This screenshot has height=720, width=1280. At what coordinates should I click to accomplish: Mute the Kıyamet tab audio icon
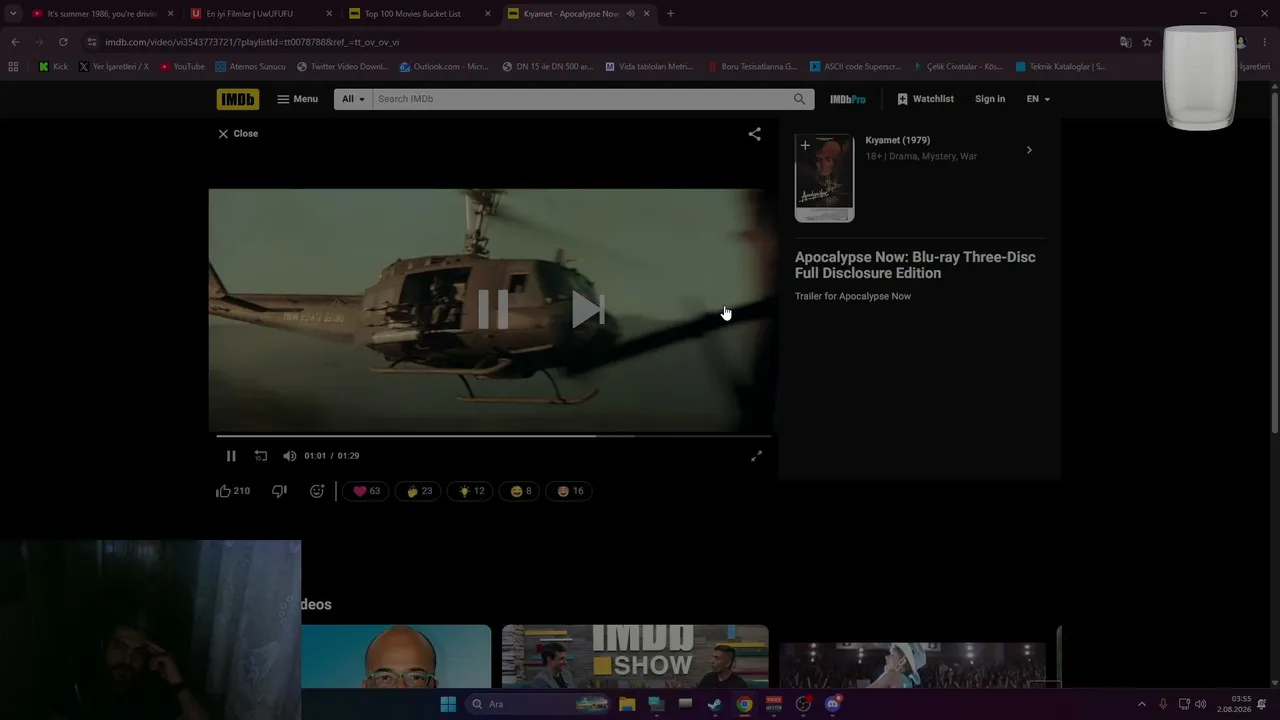tap(630, 14)
